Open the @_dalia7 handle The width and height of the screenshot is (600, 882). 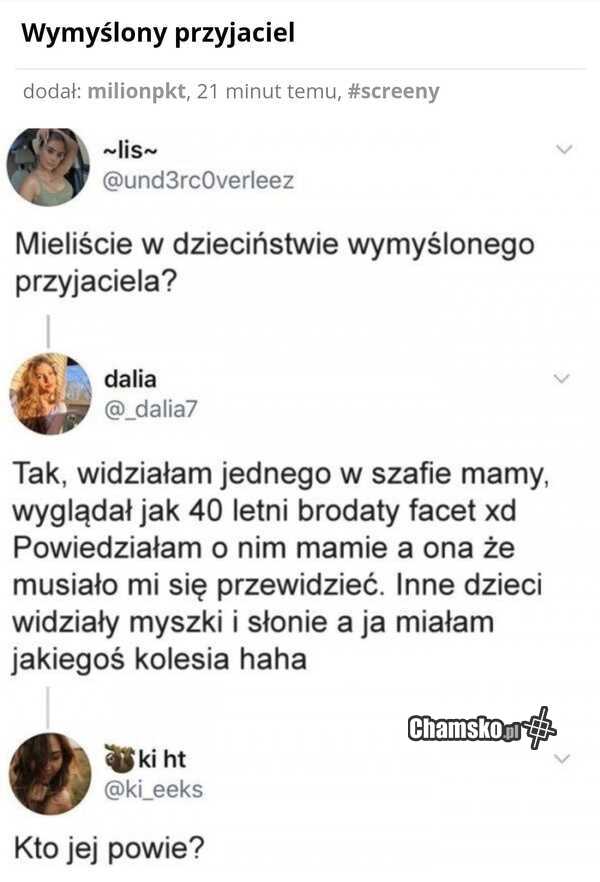point(151,409)
